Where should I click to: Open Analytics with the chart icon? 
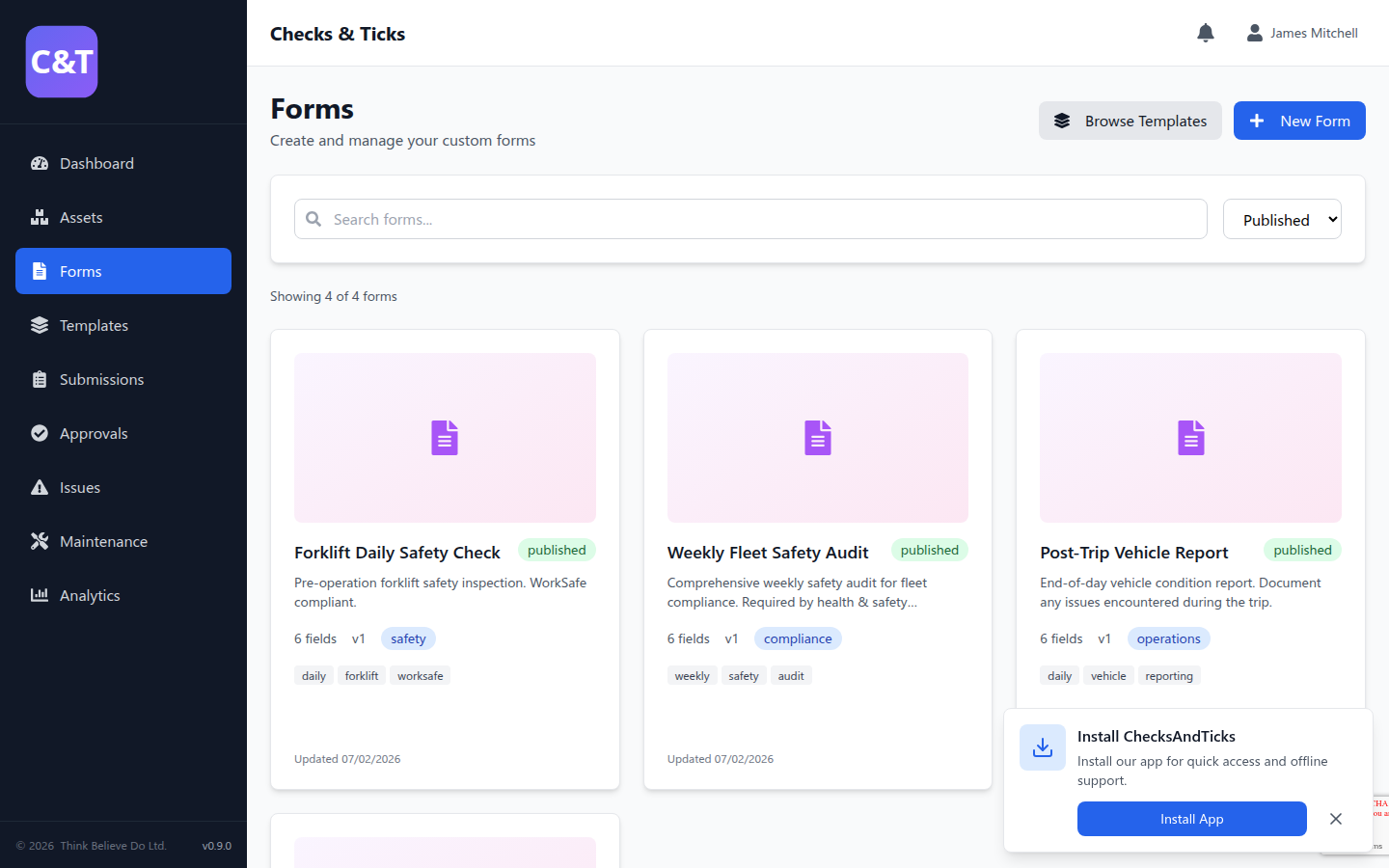coord(40,595)
